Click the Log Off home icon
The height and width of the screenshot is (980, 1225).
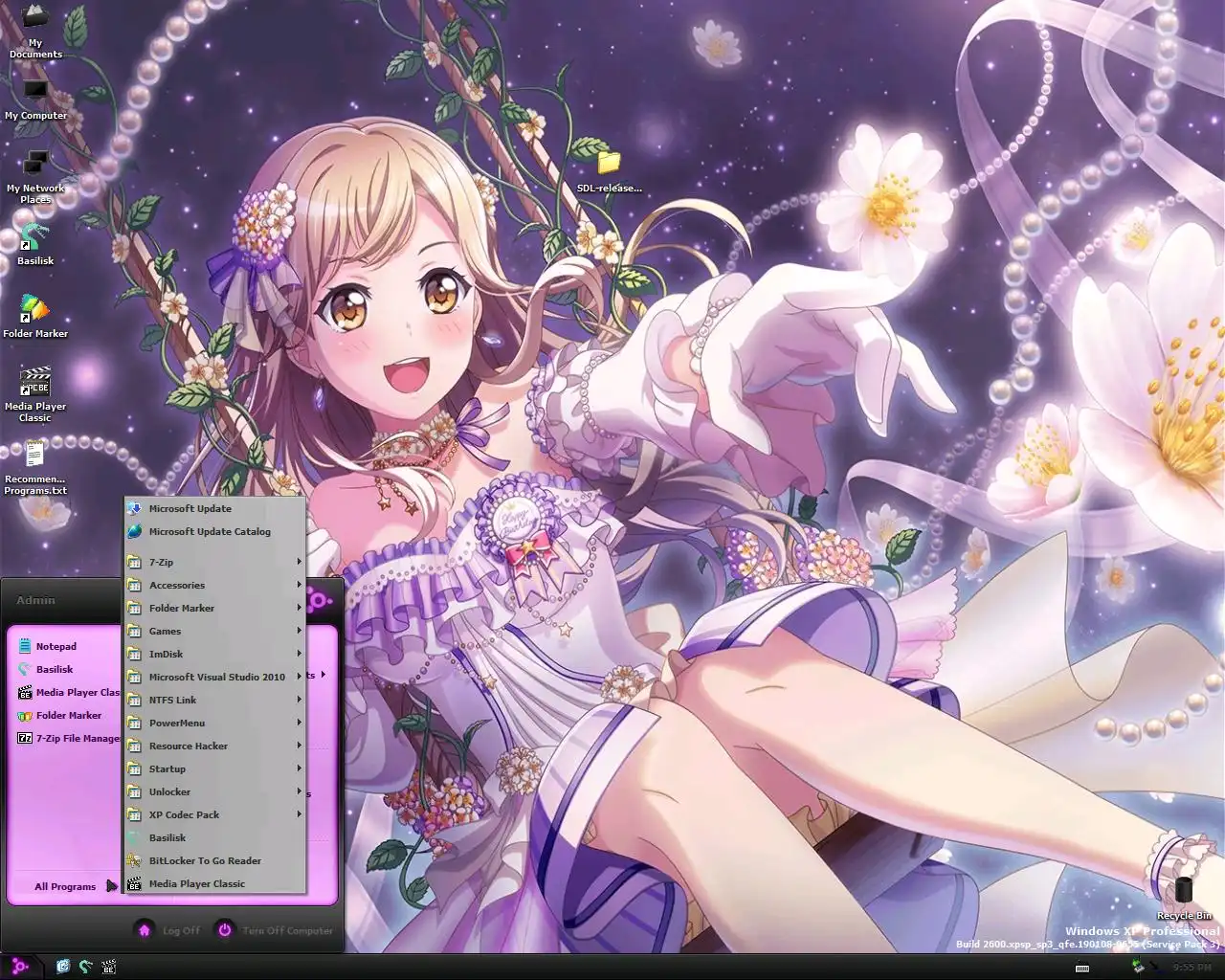(144, 929)
